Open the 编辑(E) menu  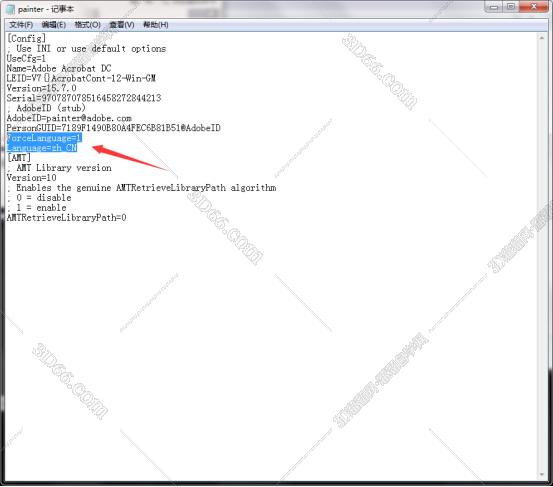click(54, 25)
